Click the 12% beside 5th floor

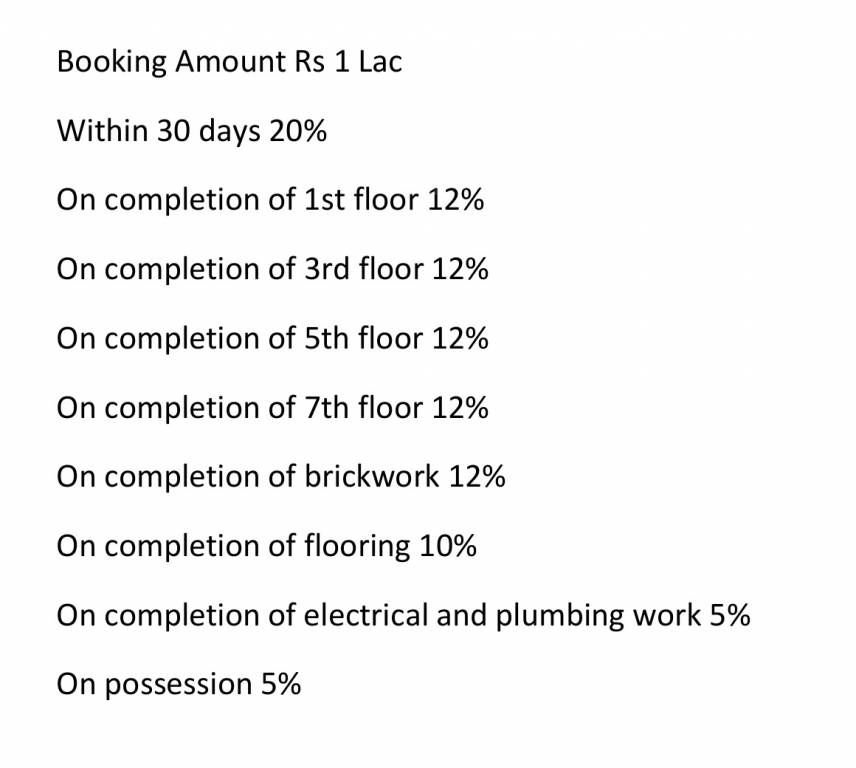click(460, 338)
